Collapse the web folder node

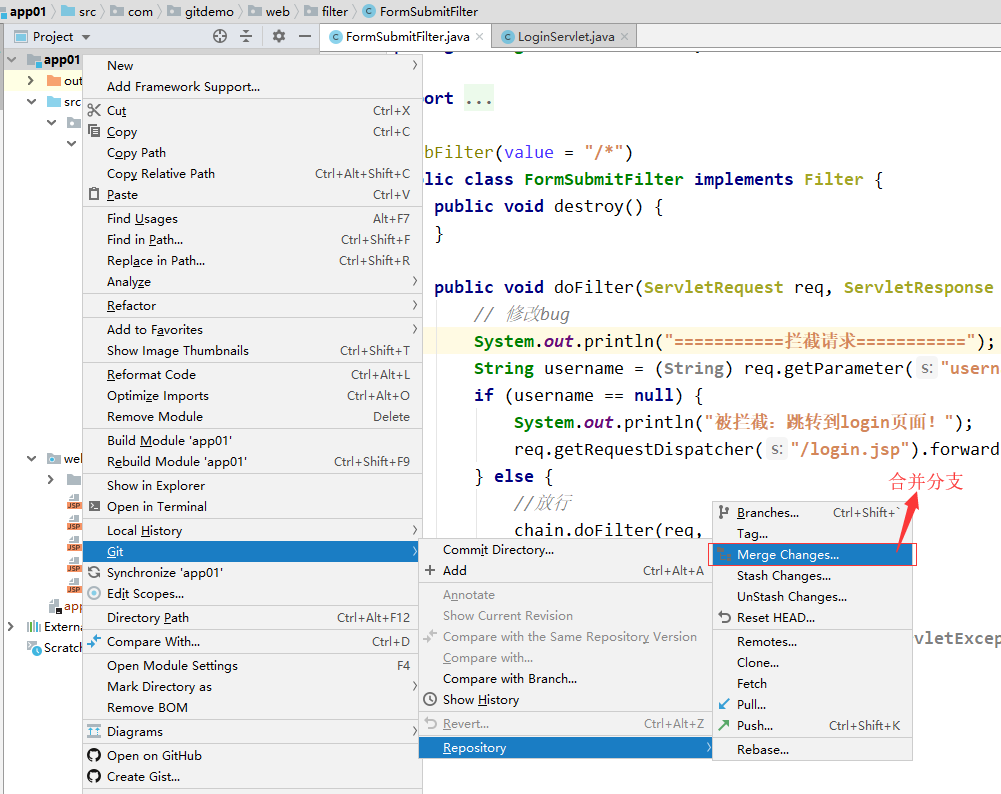pos(31,458)
